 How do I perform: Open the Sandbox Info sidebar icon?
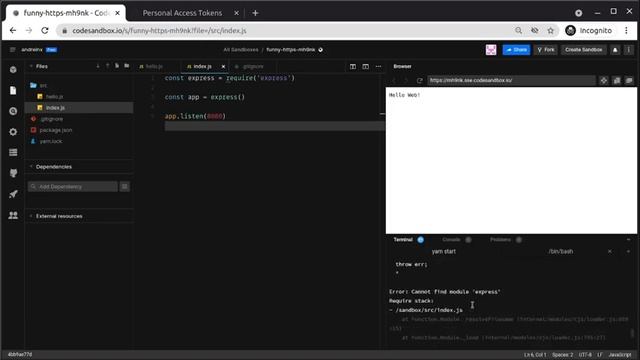[x=13, y=70]
